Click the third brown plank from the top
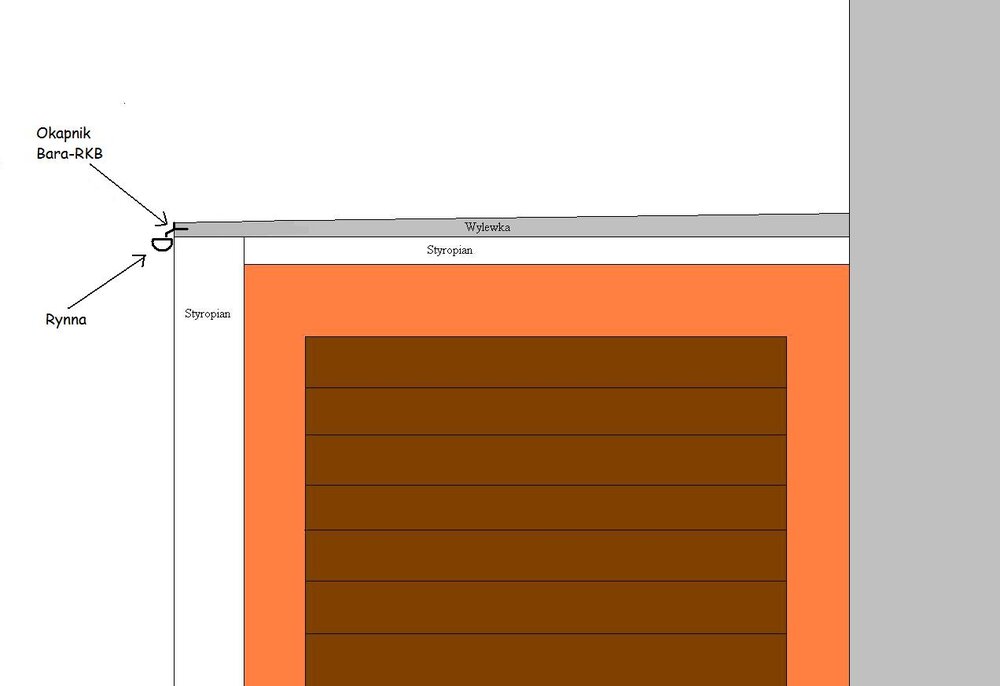This screenshot has height=686, width=1000. [545, 460]
